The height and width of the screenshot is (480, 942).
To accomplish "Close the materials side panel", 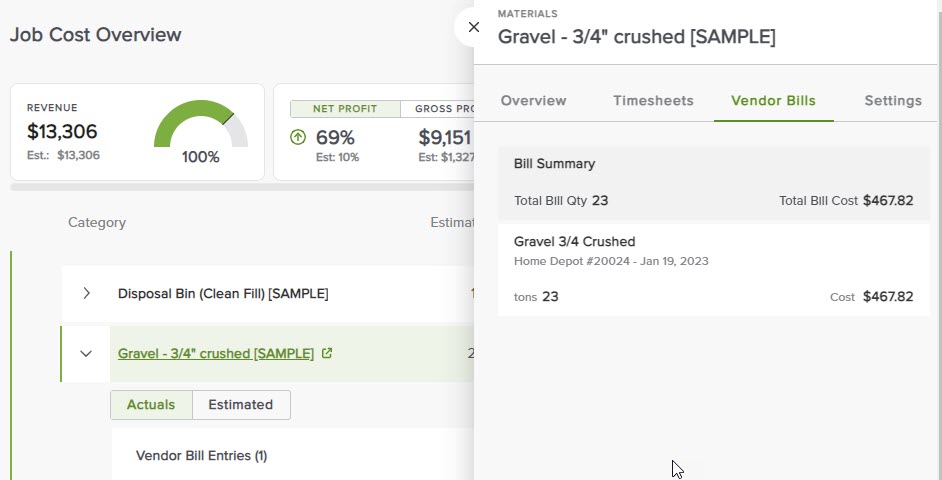I will (472, 28).
